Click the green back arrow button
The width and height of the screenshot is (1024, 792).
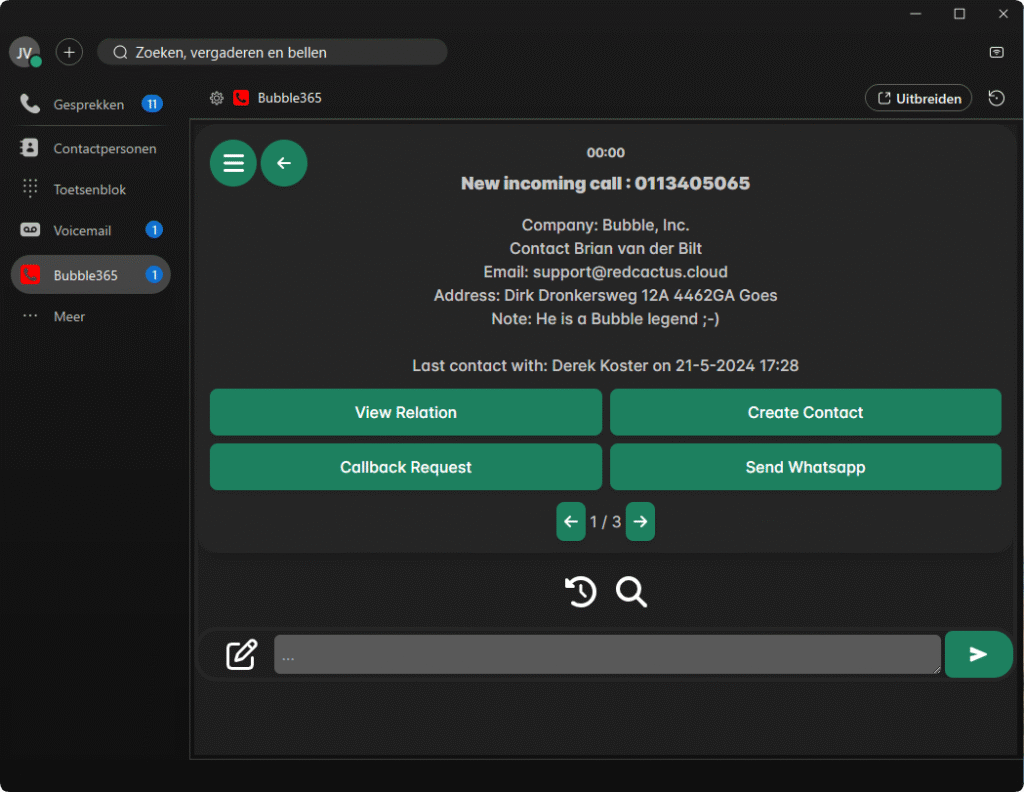point(284,163)
